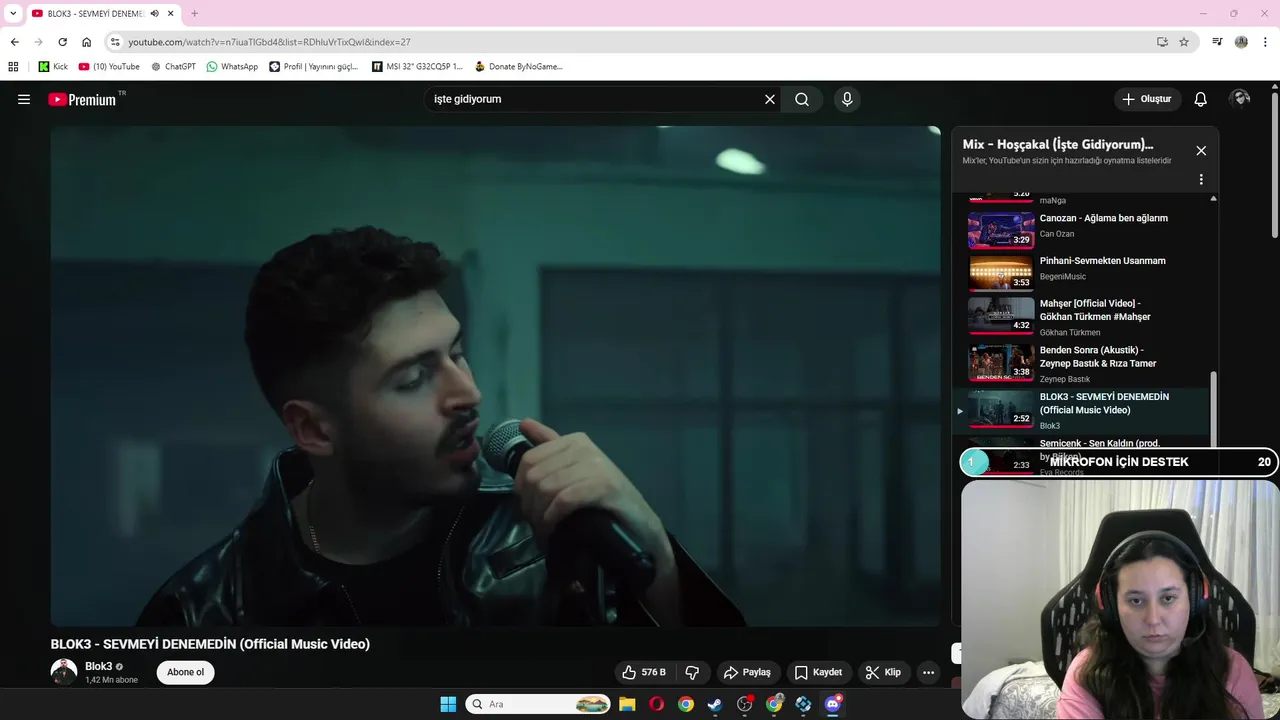
Task: Click the video player frame
Action: [495, 376]
